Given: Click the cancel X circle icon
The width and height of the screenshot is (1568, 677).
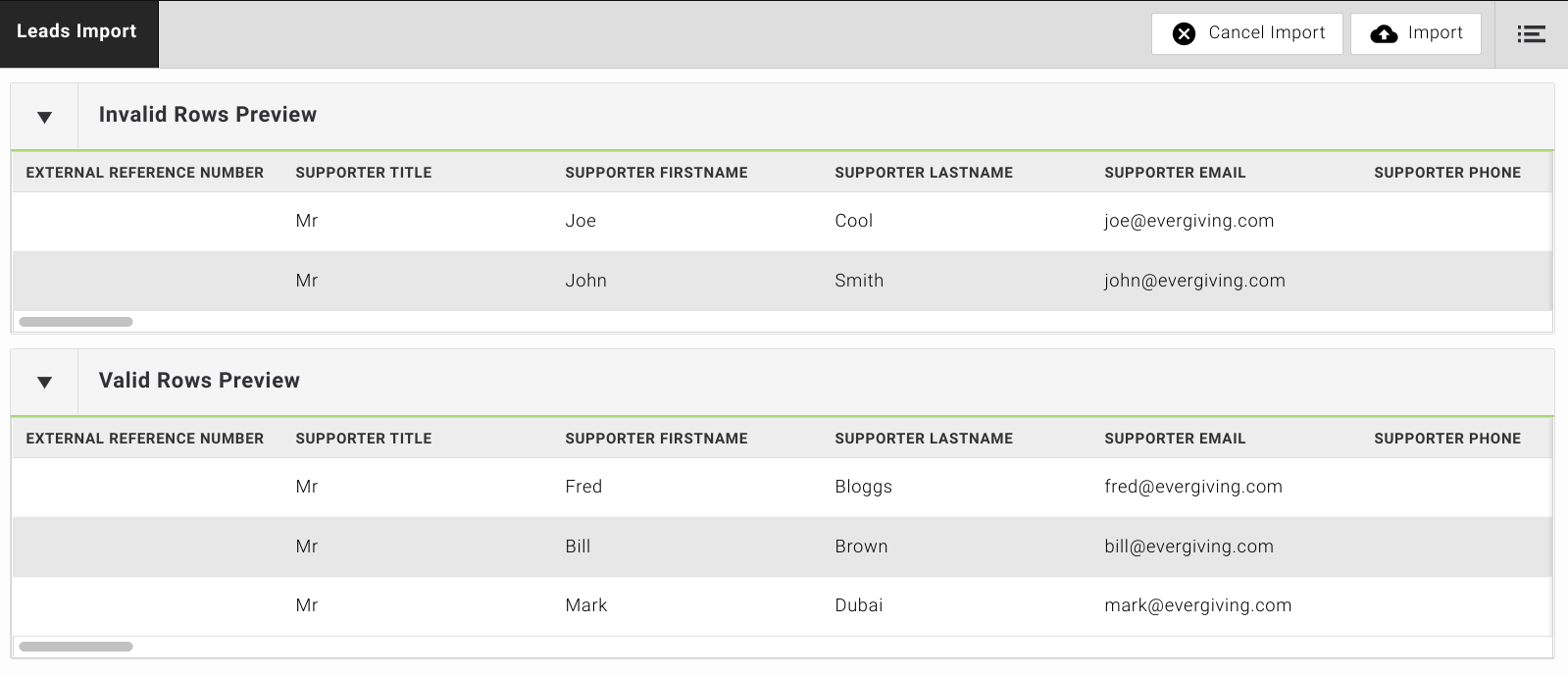Looking at the screenshot, I should click(1184, 34).
